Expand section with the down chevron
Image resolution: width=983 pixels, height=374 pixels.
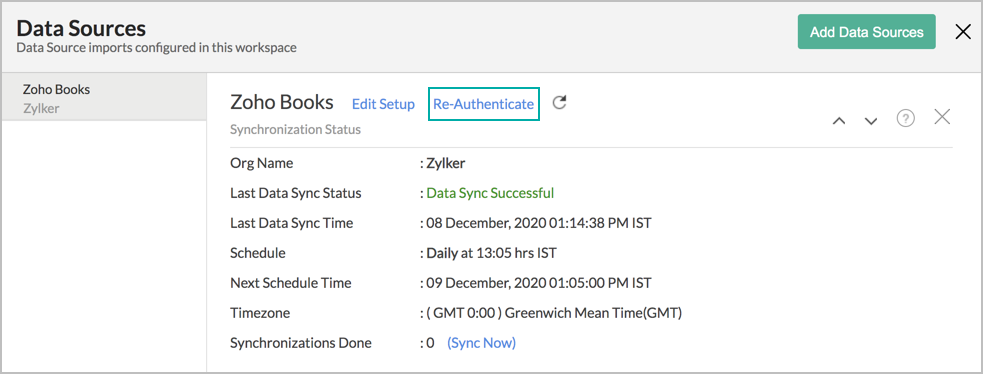(x=871, y=121)
